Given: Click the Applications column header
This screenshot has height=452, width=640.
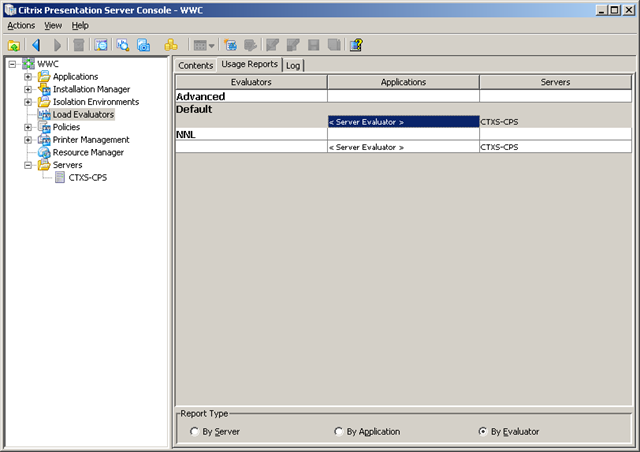Looking at the screenshot, I should pyautogui.click(x=403, y=82).
